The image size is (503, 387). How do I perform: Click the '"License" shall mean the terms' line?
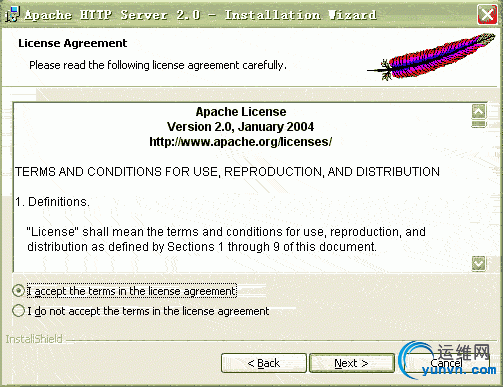tap(226, 232)
